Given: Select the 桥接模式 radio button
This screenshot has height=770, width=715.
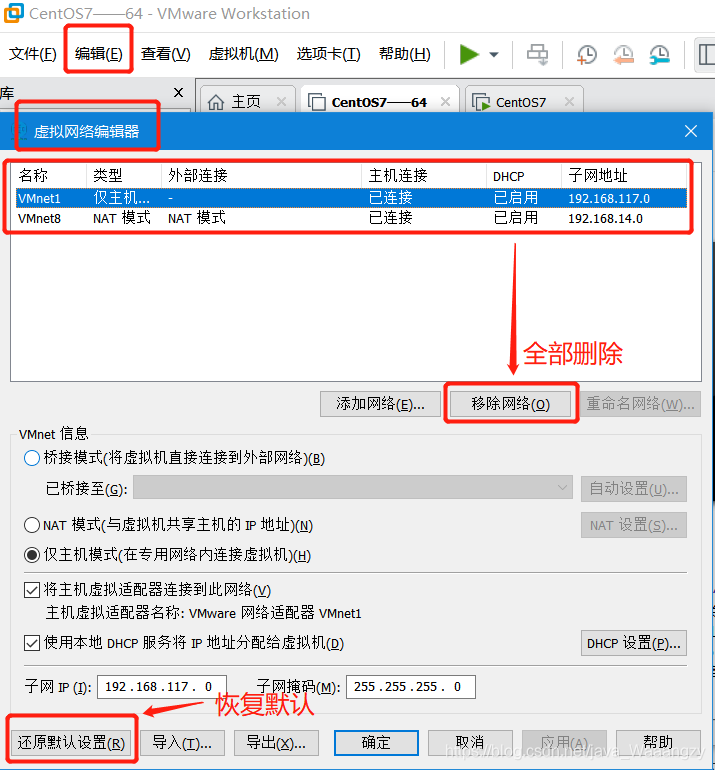Looking at the screenshot, I should point(32,458).
